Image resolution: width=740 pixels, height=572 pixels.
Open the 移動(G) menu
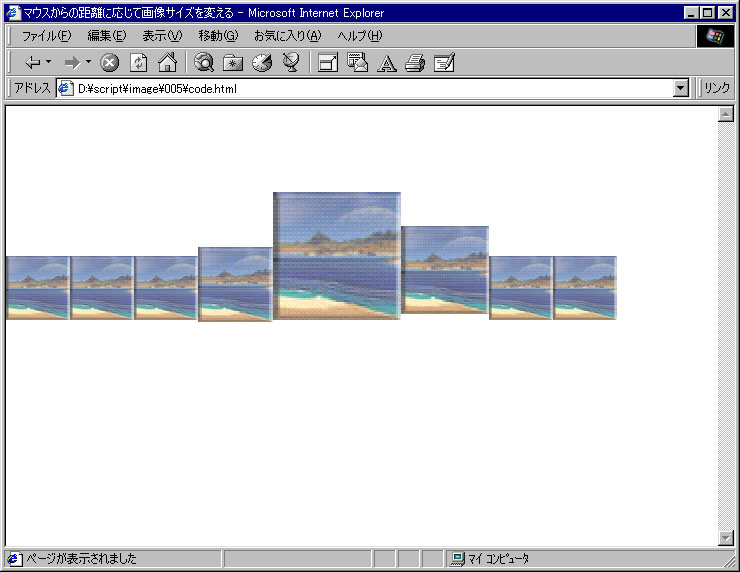(219, 36)
